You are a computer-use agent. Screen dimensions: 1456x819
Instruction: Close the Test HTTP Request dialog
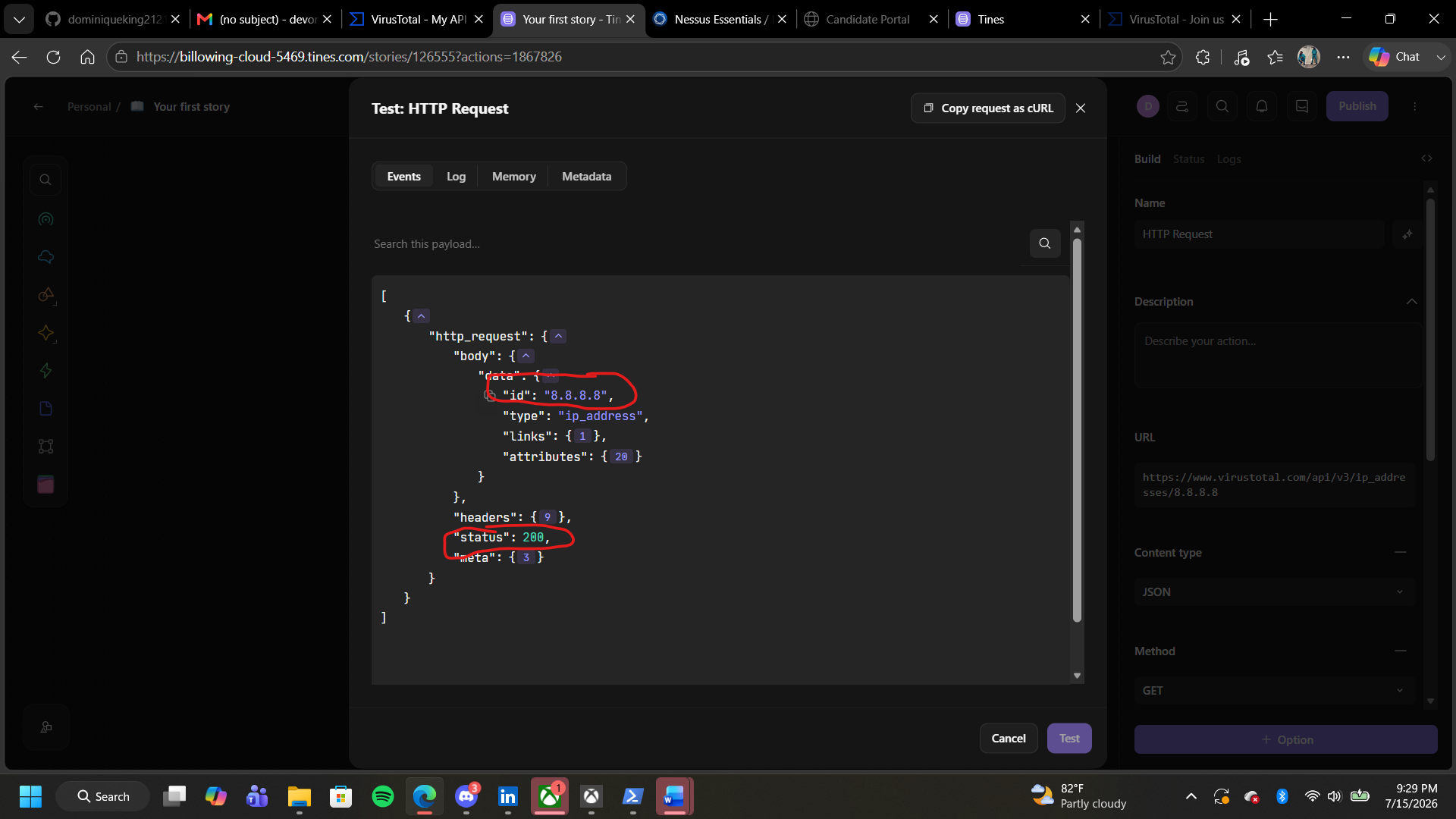pos(1081,108)
